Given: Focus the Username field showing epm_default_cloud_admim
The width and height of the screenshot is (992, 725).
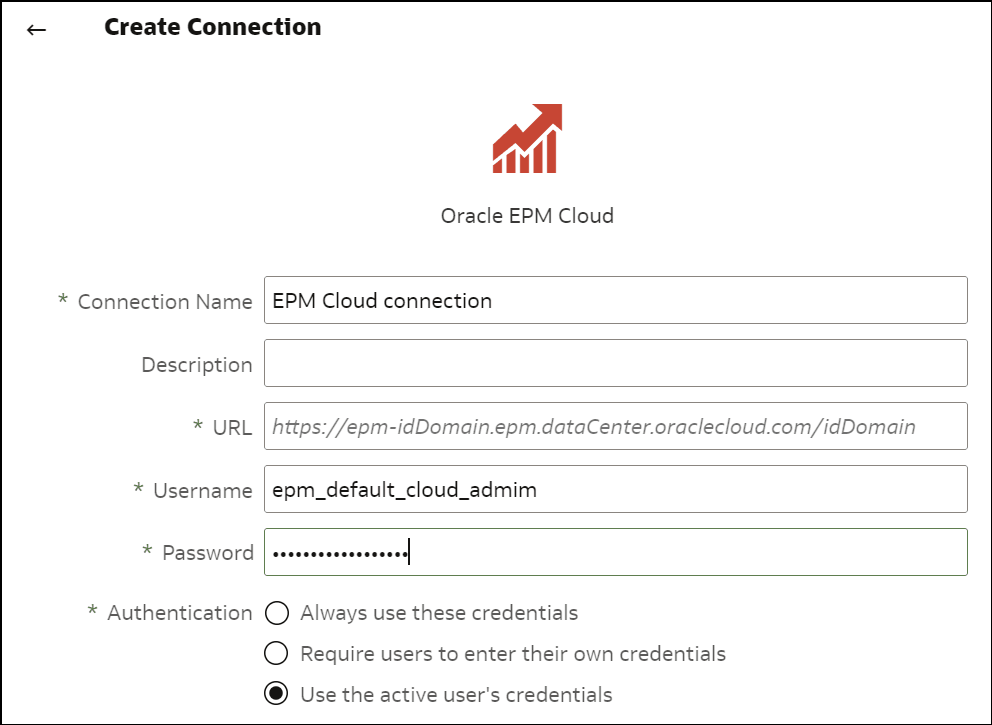Looking at the screenshot, I should [616, 489].
